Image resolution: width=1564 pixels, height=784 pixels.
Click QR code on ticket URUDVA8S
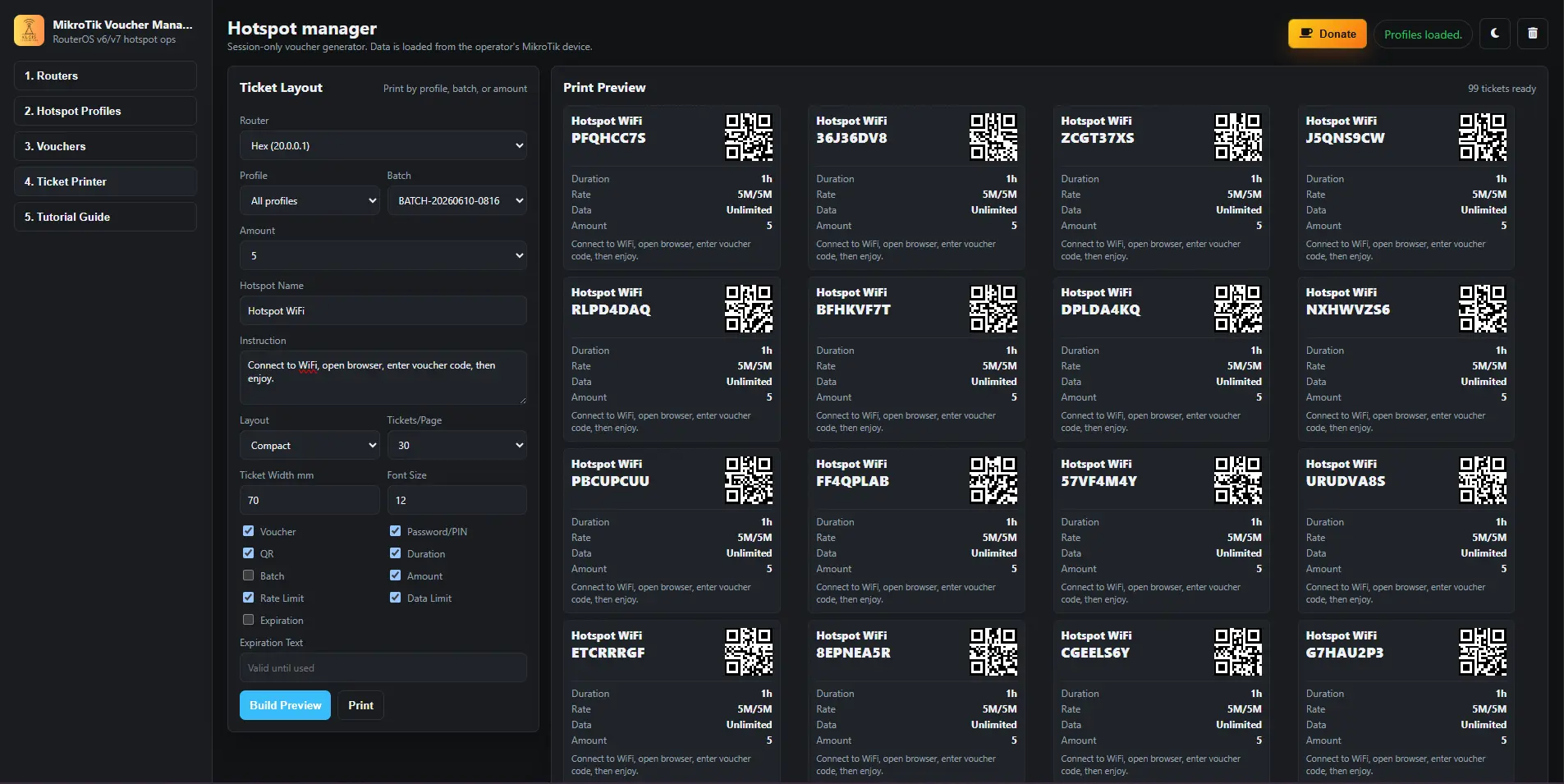[x=1483, y=480]
